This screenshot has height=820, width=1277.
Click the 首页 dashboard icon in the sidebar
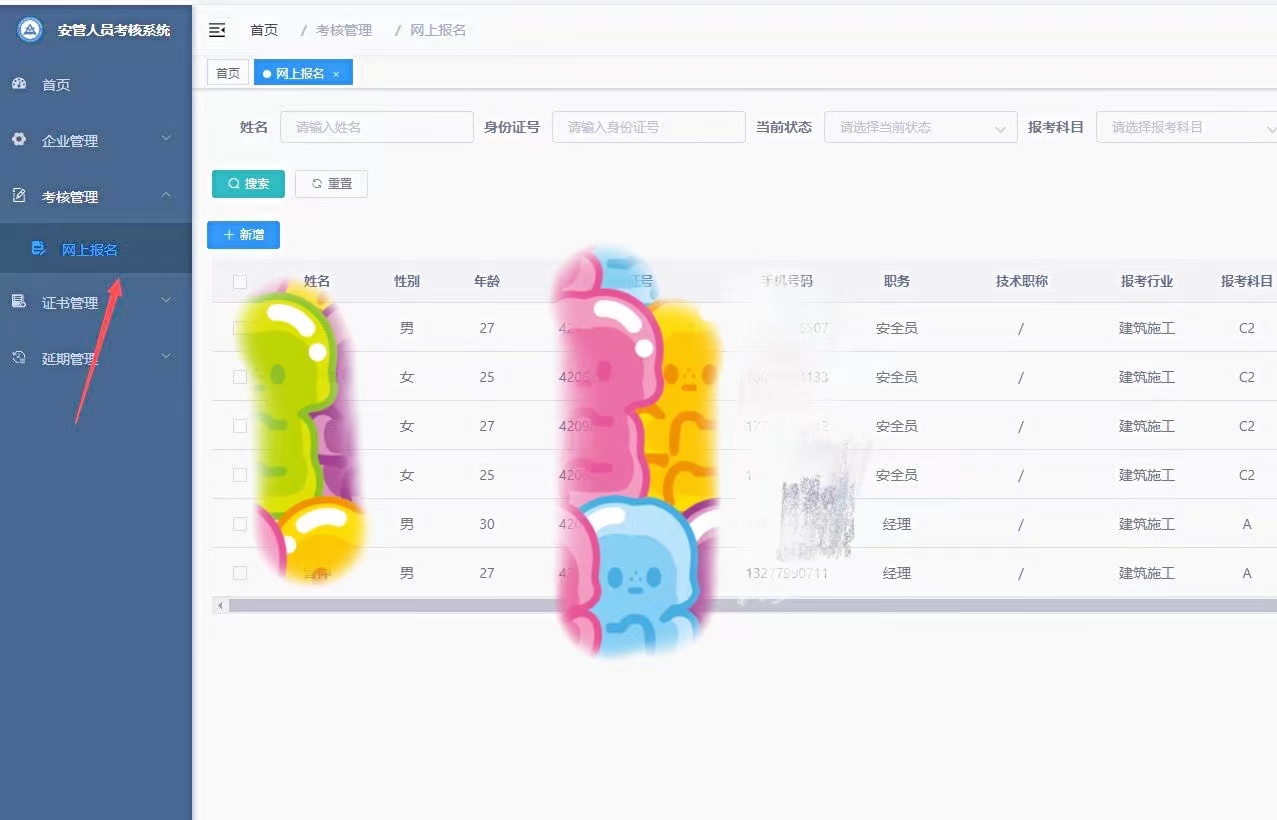[19, 84]
